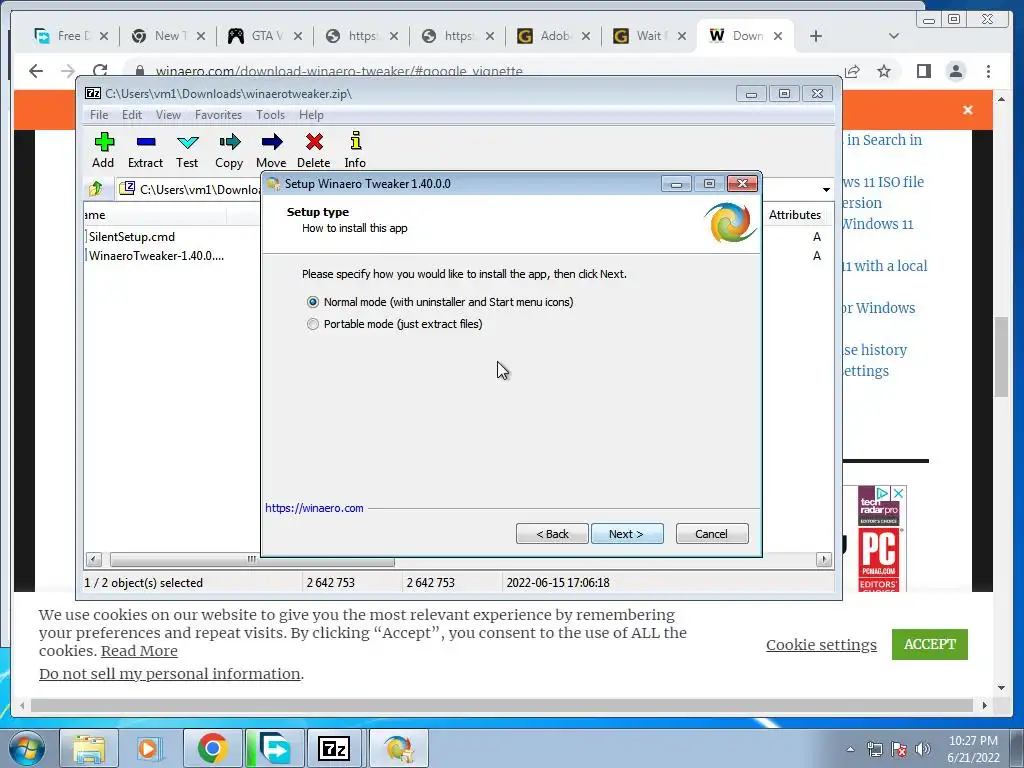Open the File menu in 7-Zip
Image resolution: width=1024 pixels, height=768 pixels.
click(99, 115)
